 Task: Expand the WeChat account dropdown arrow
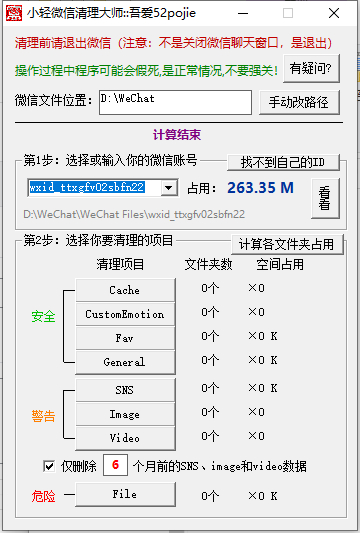[169, 188]
